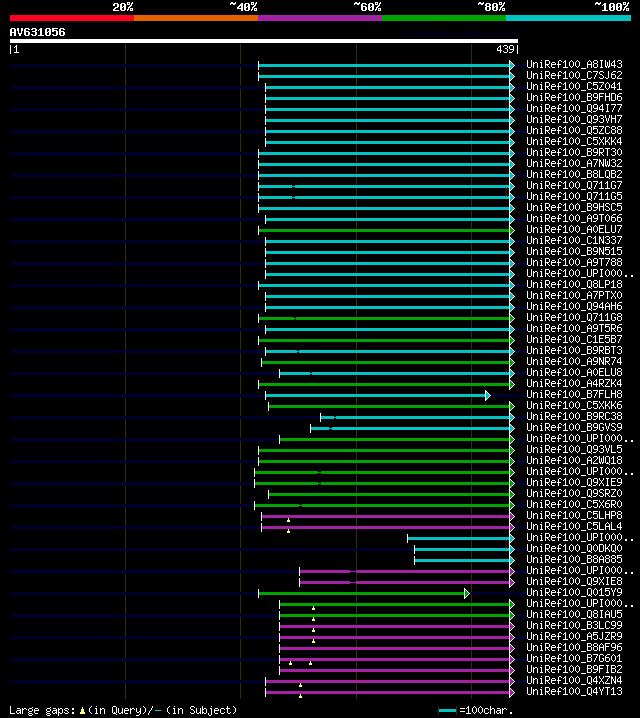Click the arrowhead at end of UniRef100_B7FLH8 alignment
The image size is (640, 718).
pos(488,395)
